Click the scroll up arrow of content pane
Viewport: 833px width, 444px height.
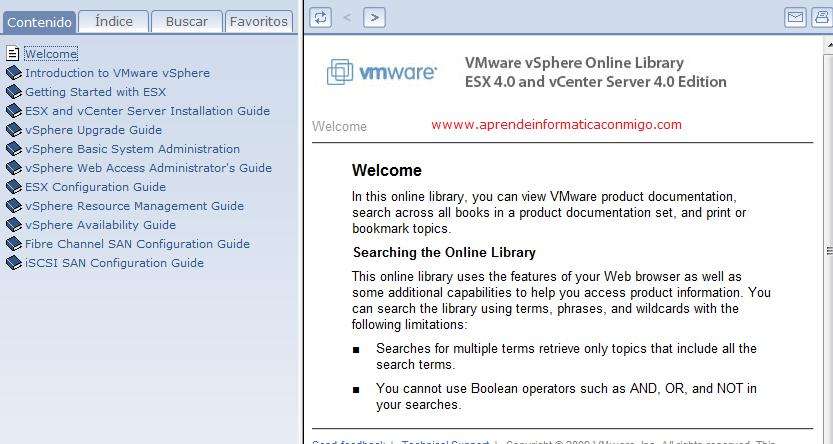click(829, 46)
